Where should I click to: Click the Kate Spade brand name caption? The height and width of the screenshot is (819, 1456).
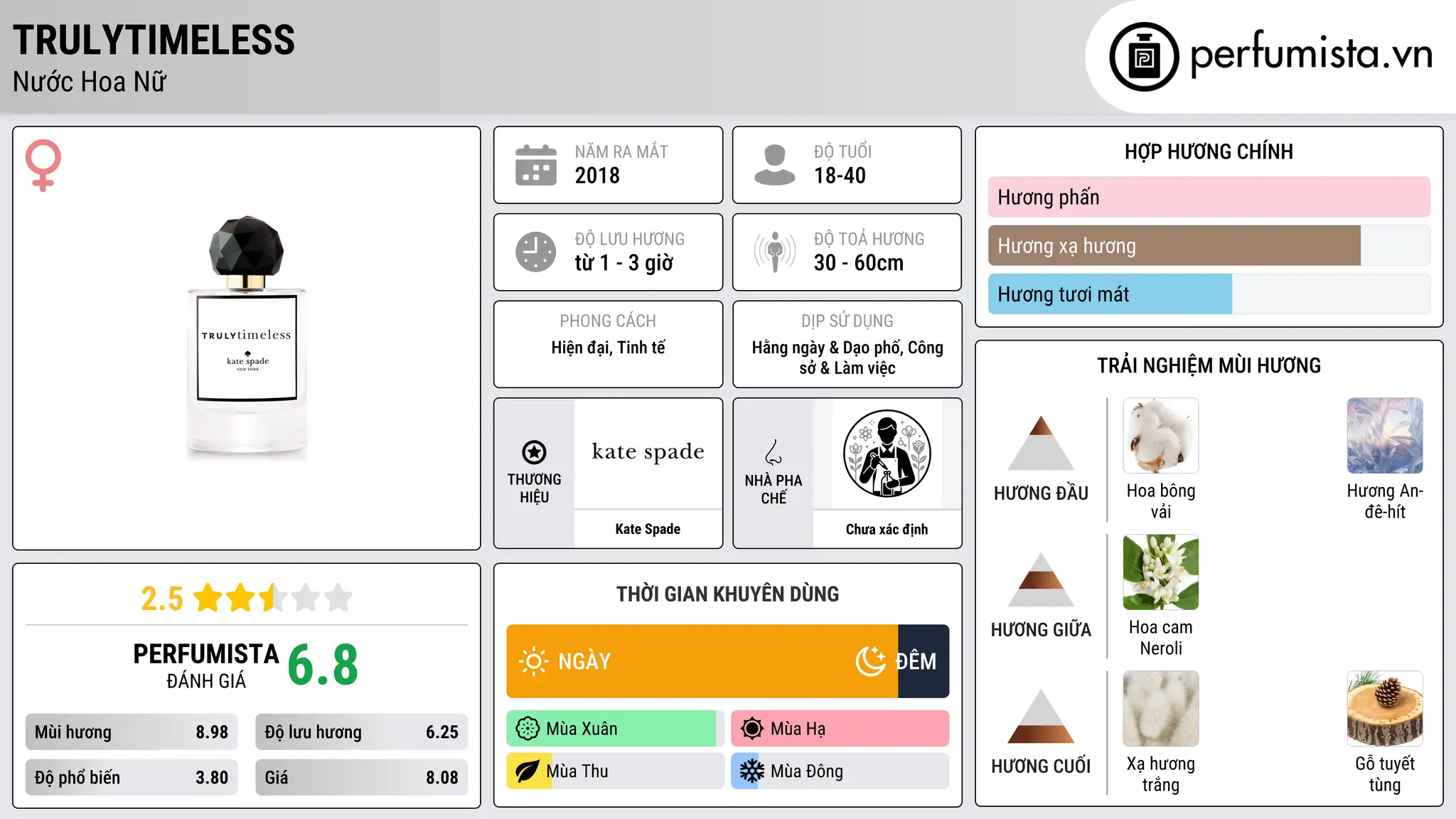click(x=648, y=529)
